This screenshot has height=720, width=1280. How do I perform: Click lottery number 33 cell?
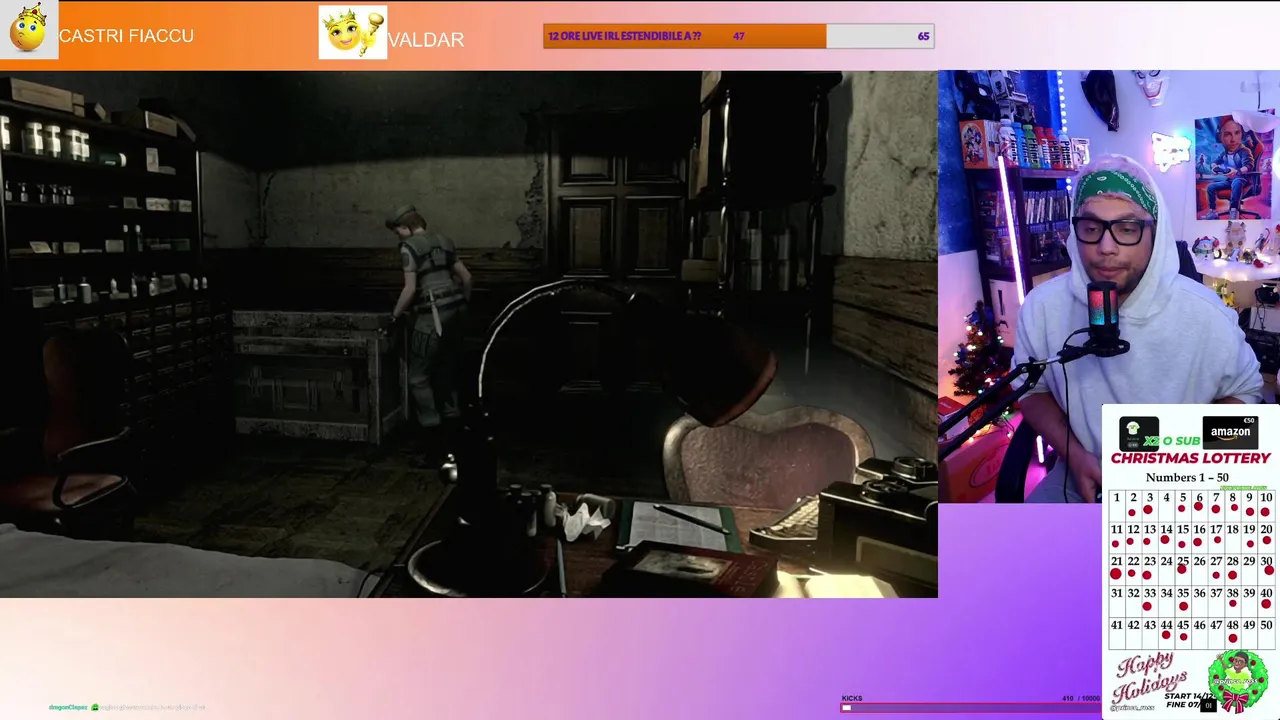click(x=1150, y=602)
